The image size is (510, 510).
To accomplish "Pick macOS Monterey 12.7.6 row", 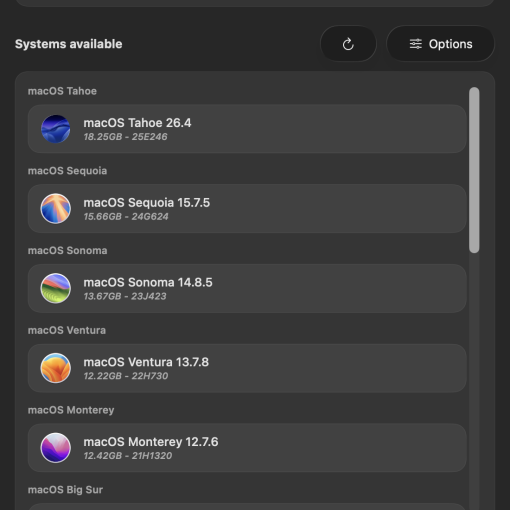I will (247, 448).
